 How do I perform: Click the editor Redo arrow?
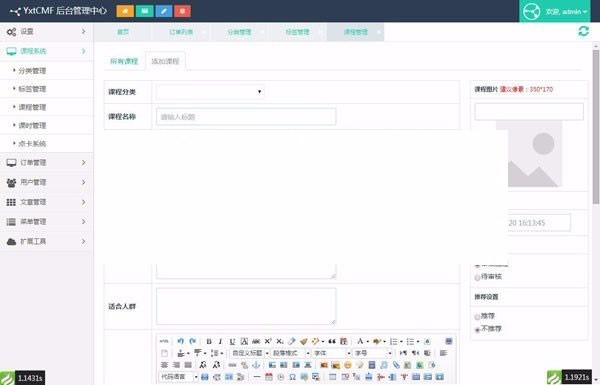tap(192, 341)
